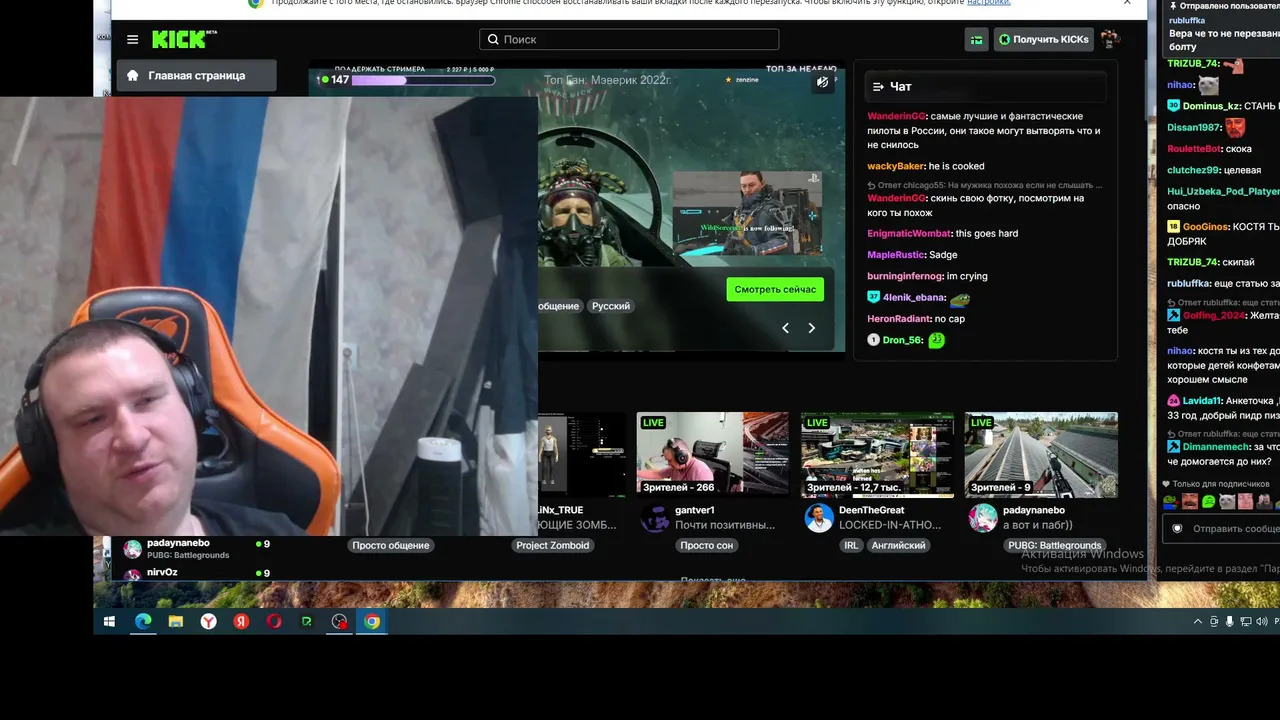Open DeenTheGreat channel avatar
The image size is (1280, 720).
coord(819,517)
